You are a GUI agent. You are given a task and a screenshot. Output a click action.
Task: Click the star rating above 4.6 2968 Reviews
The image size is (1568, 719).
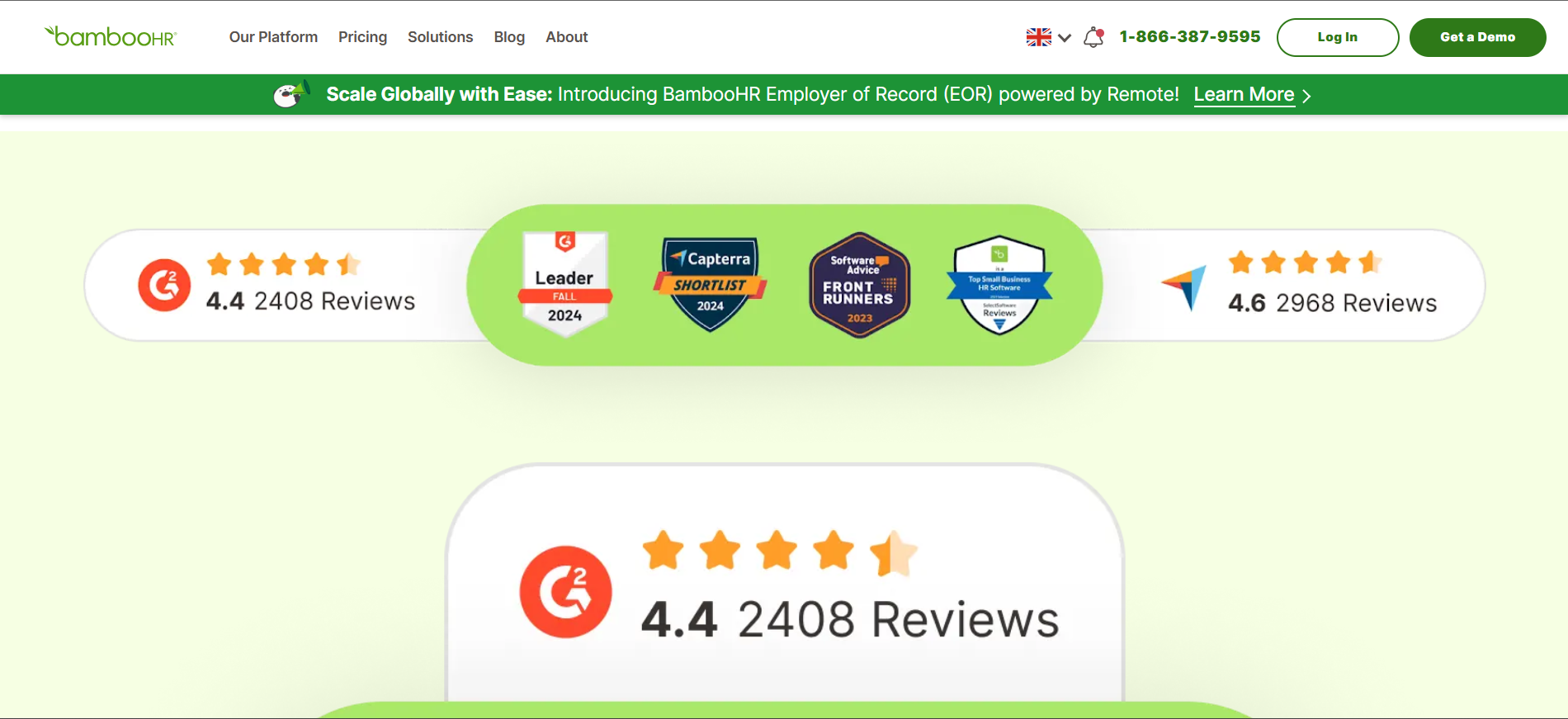click(x=1305, y=263)
